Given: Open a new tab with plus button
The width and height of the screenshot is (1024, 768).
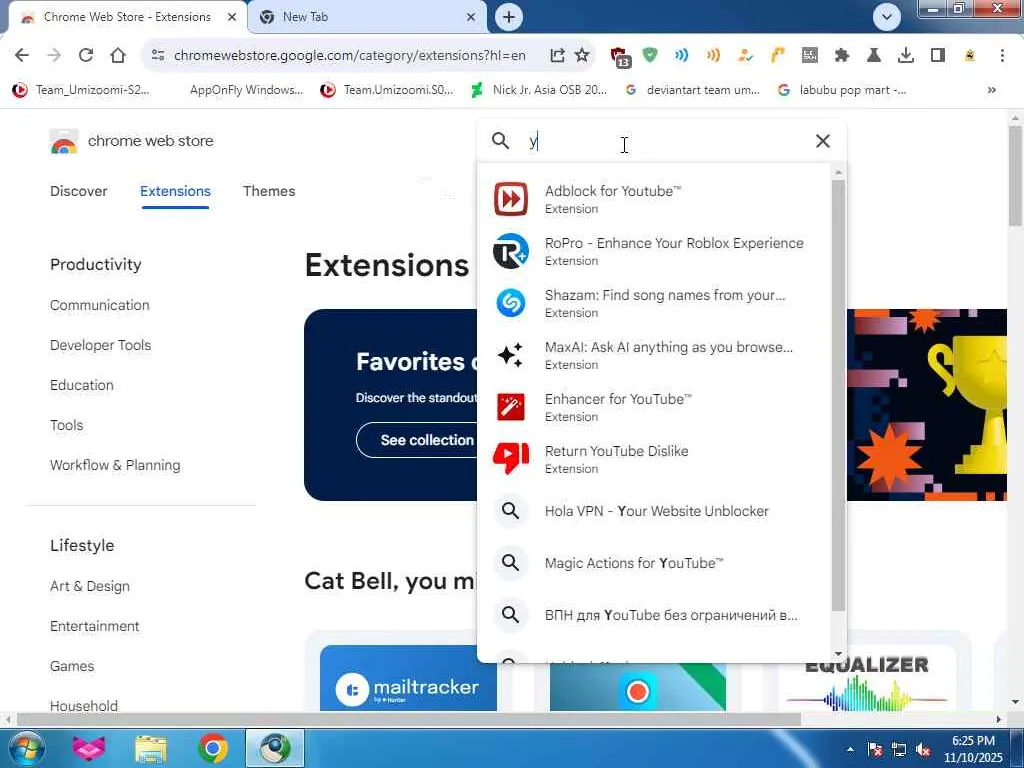Looking at the screenshot, I should [509, 17].
